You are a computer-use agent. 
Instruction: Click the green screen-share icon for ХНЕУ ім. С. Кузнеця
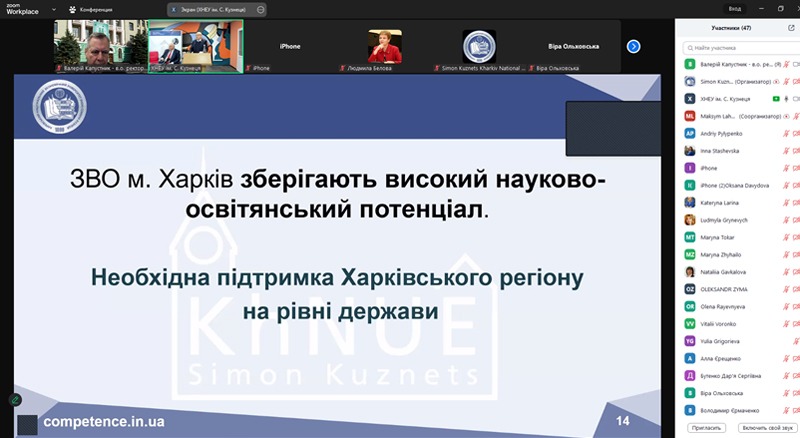point(775,99)
